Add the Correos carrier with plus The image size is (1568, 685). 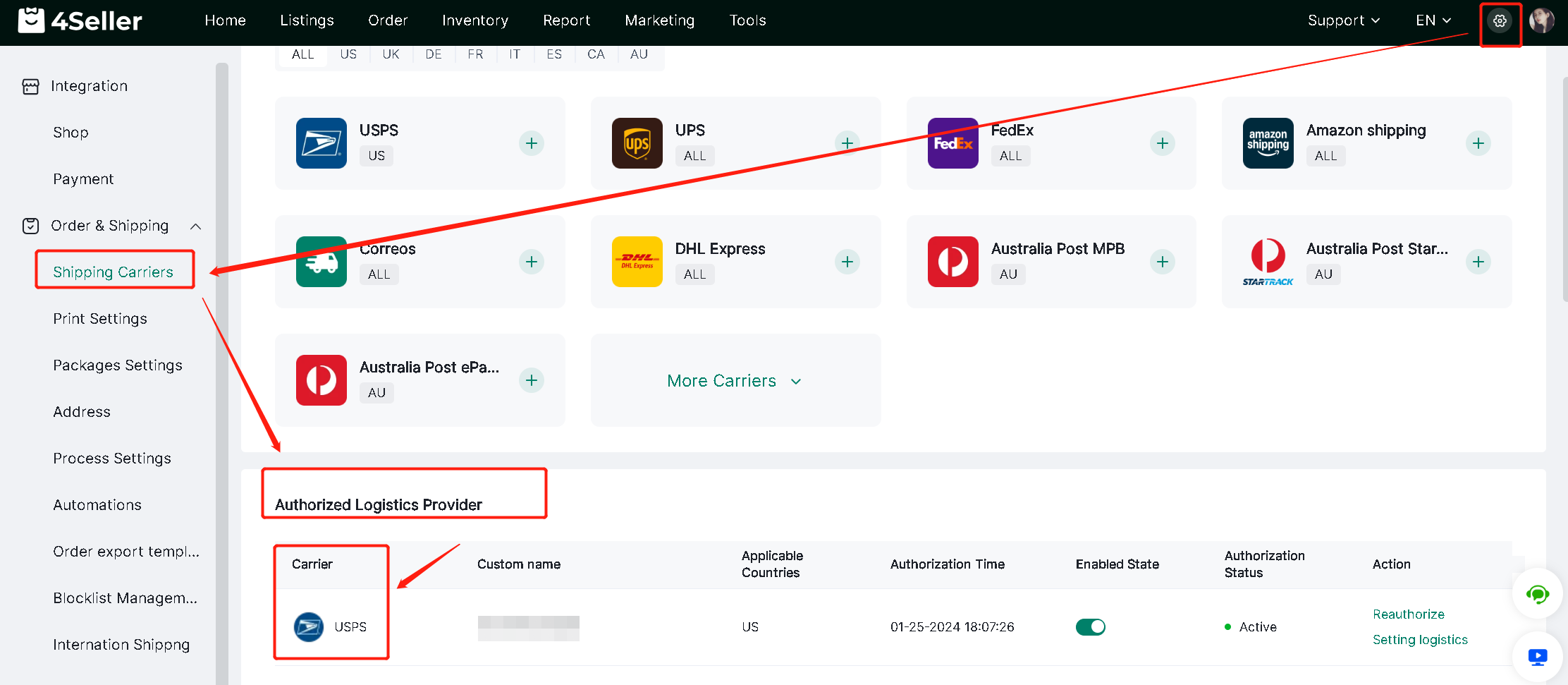532,262
